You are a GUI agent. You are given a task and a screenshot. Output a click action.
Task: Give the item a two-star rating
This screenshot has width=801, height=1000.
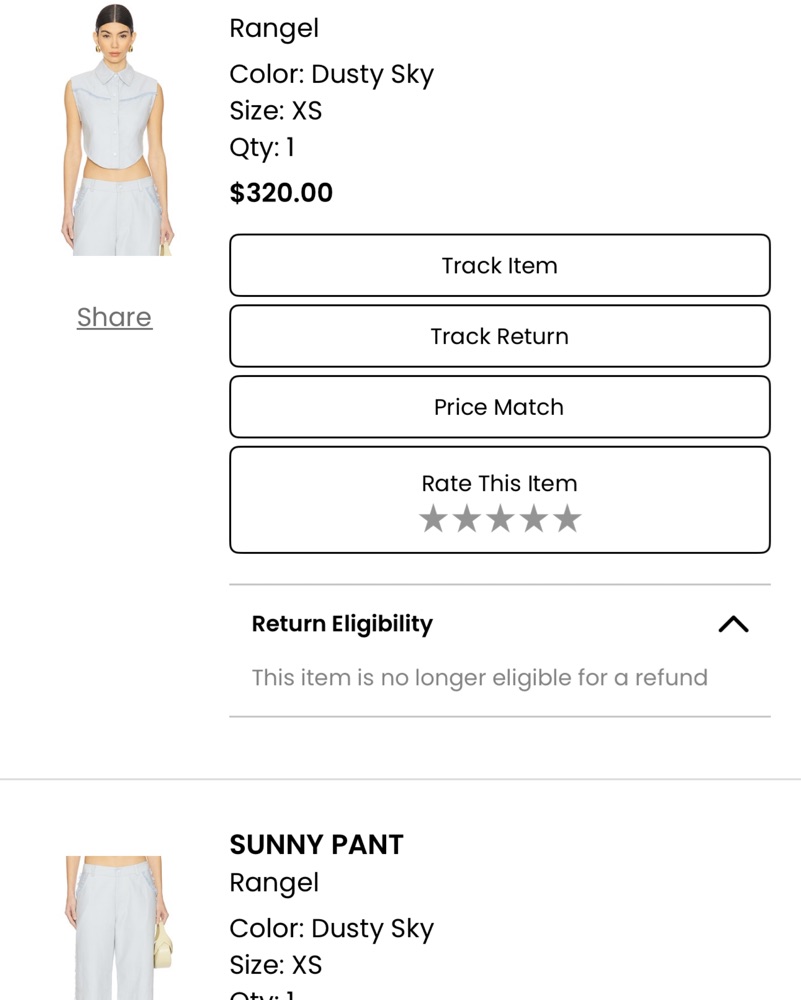click(467, 518)
